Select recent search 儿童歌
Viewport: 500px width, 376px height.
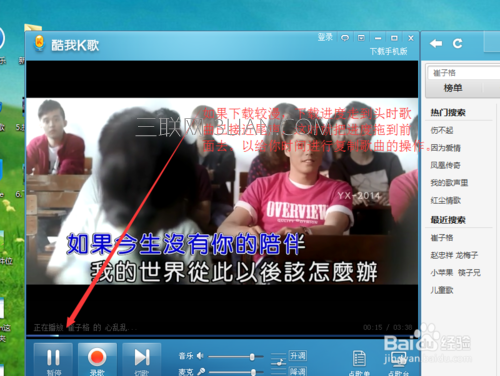click(x=442, y=290)
